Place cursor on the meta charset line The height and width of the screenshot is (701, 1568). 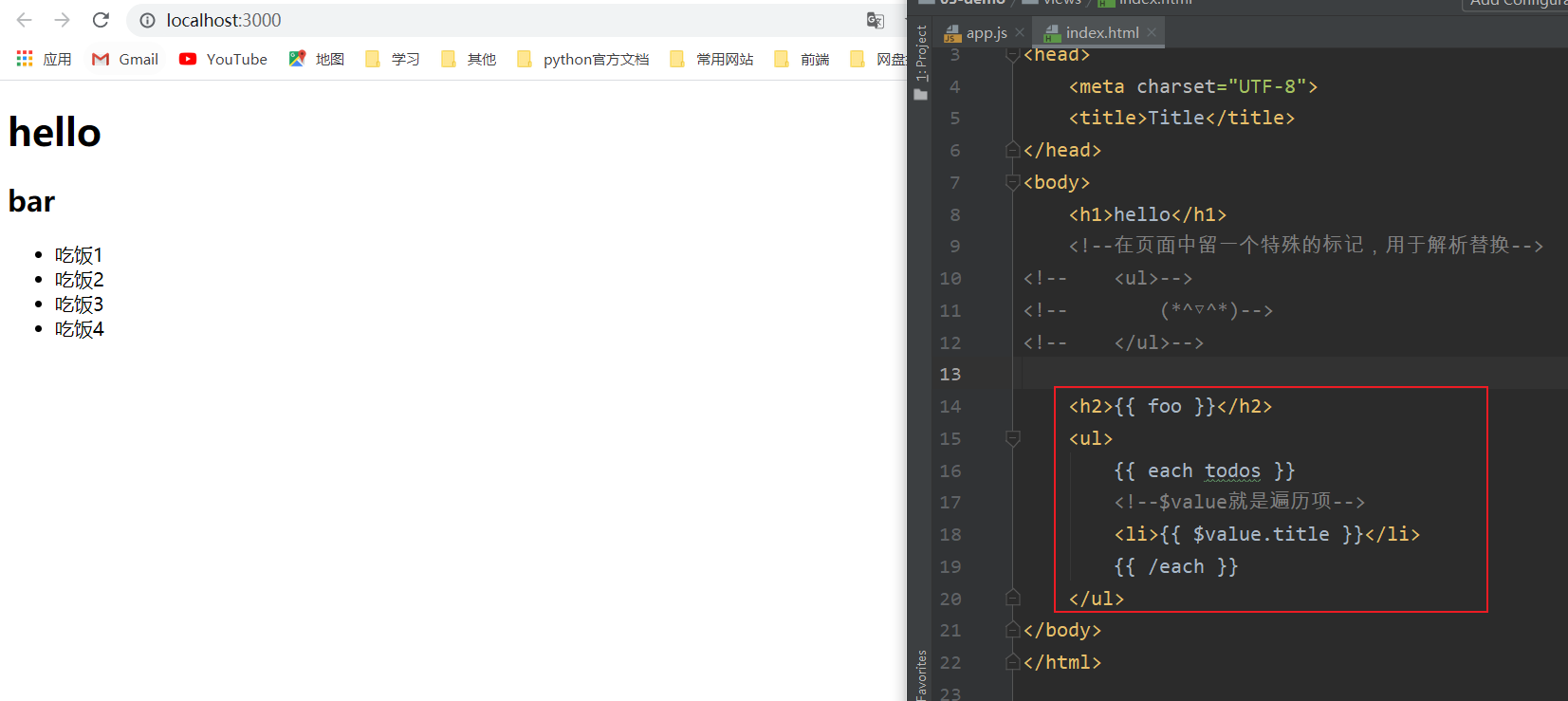(x=1193, y=86)
